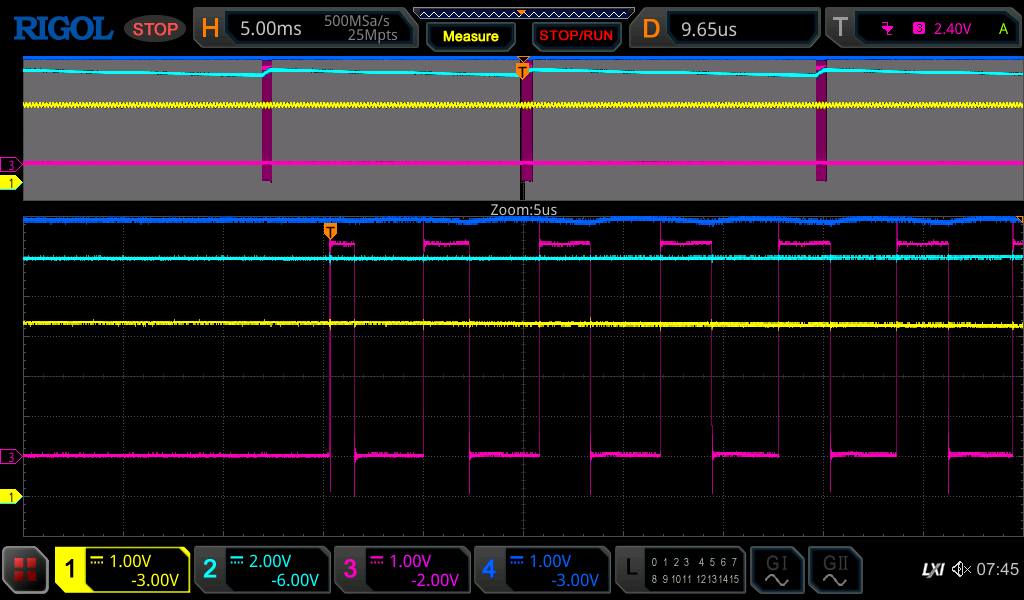Tap channel 4 coupling icon
Image resolution: width=1024 pixels, height=600 pixels.
point(517,560)
